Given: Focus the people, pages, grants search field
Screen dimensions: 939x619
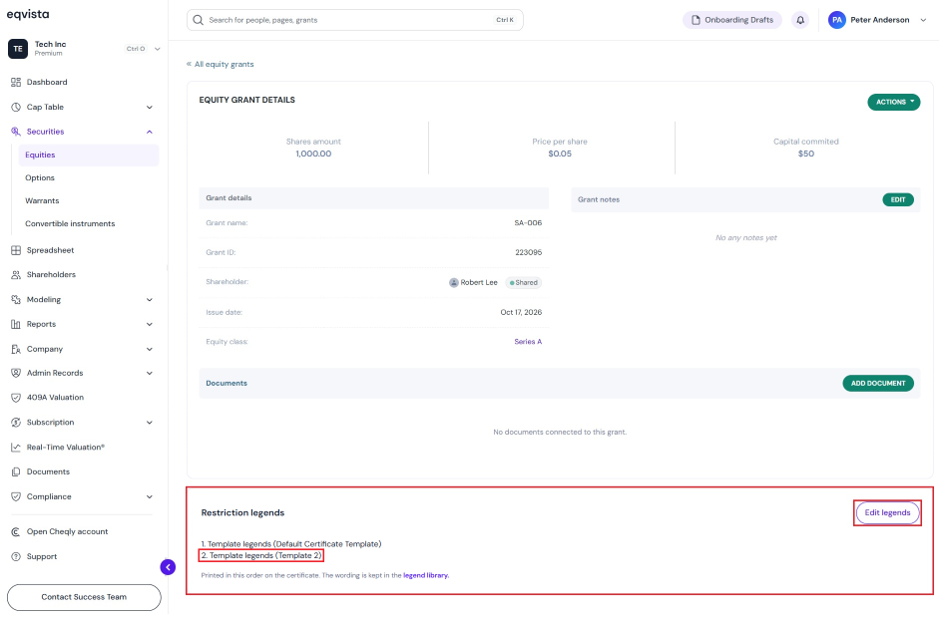Looking at the screenshot, I should click(x=355, y=20).
